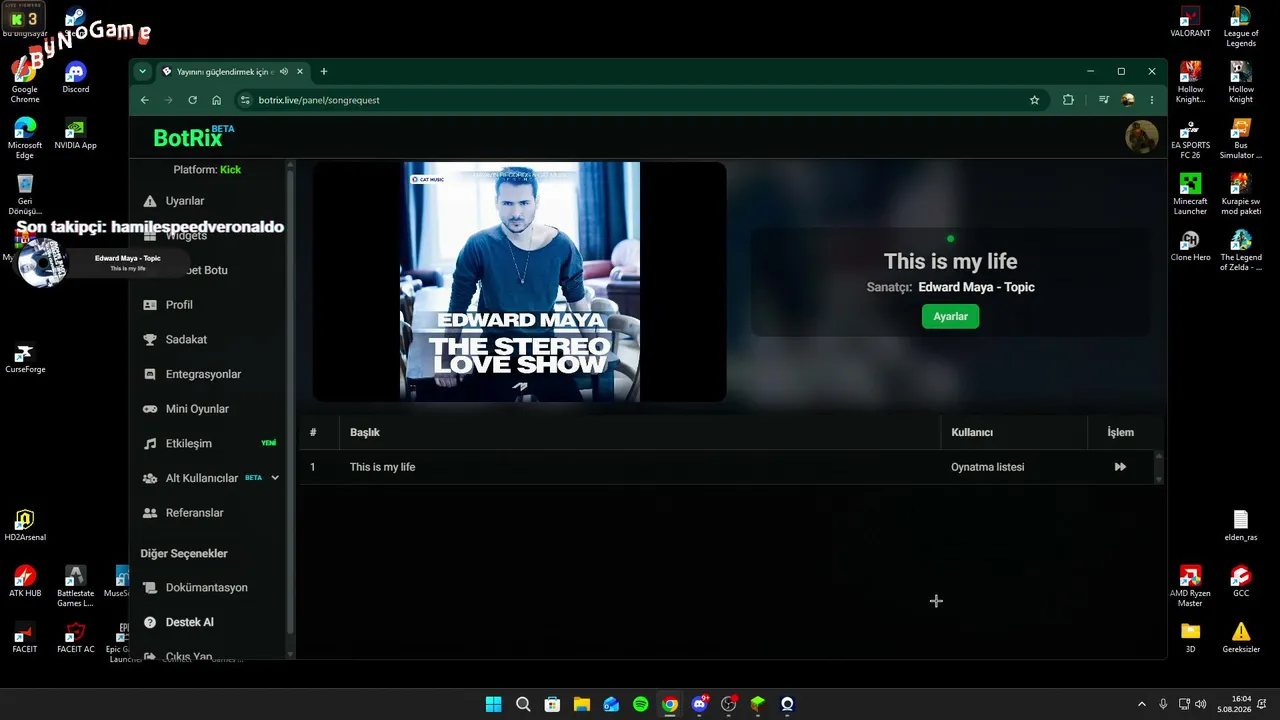Open File Explorer from the taskbar
1280x720 pixels.
[581, 704]
